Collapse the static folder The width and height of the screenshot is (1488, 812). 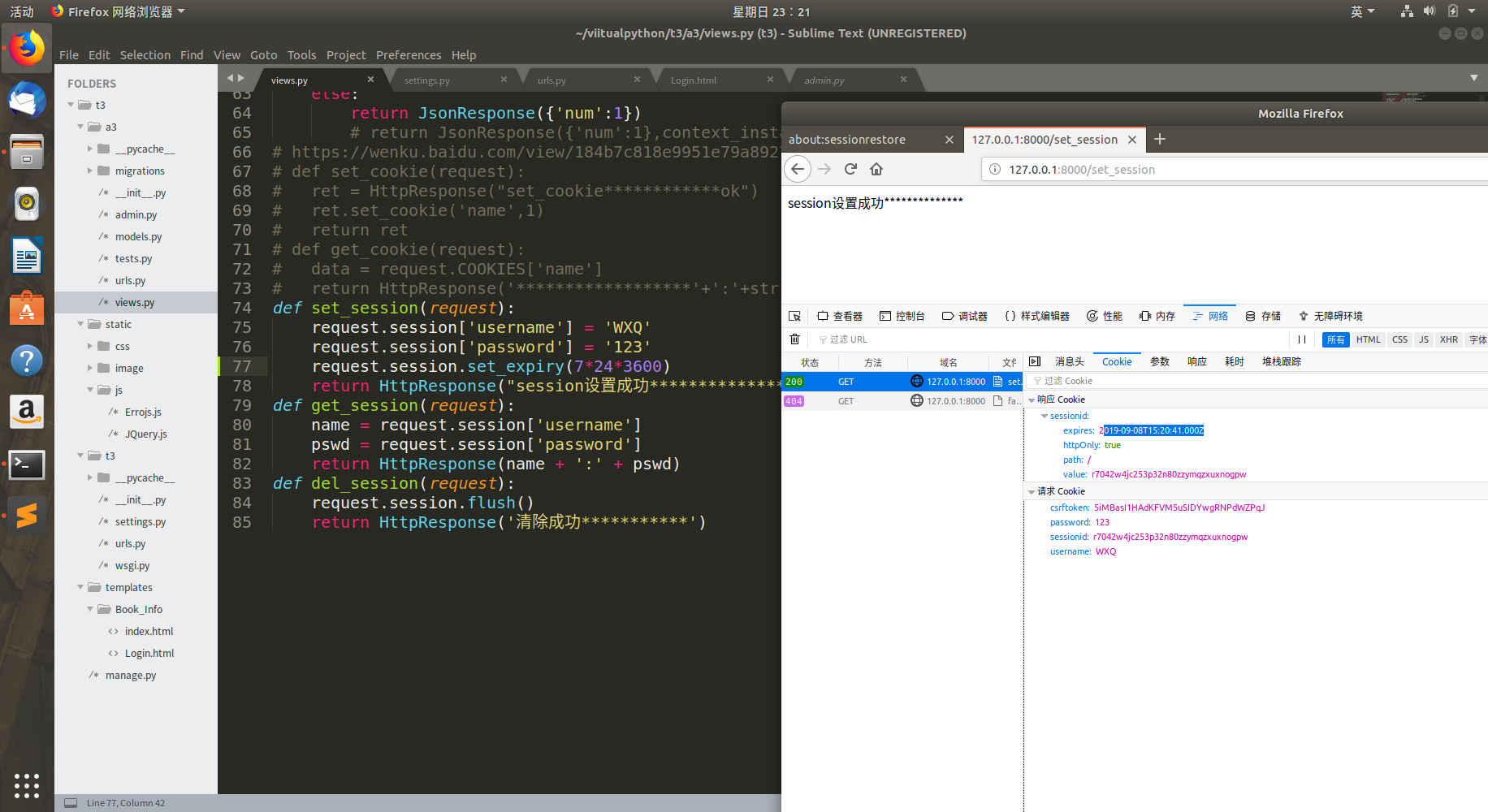coord(80,324)
